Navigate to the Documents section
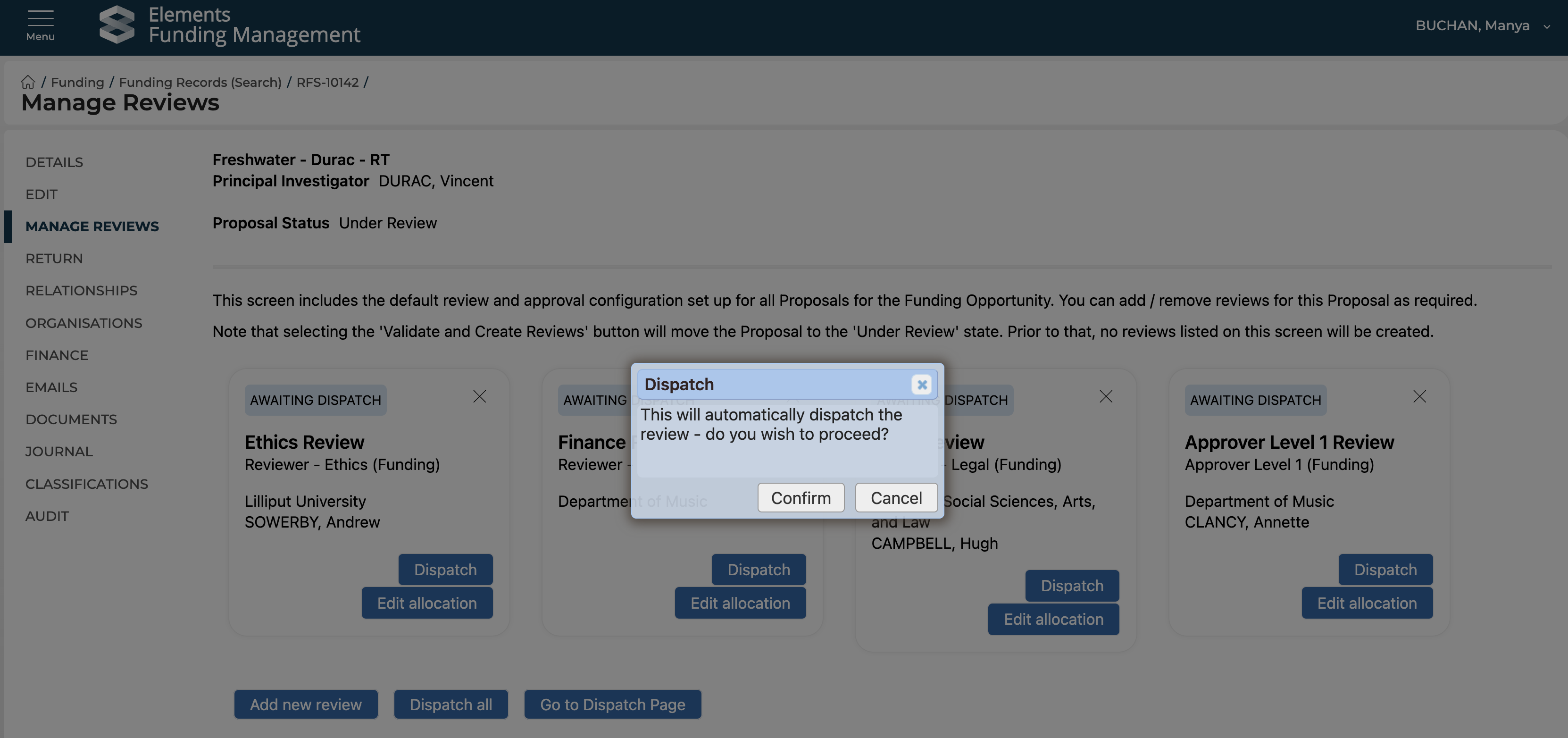The image size is (1568, 738). coord(71,419)
